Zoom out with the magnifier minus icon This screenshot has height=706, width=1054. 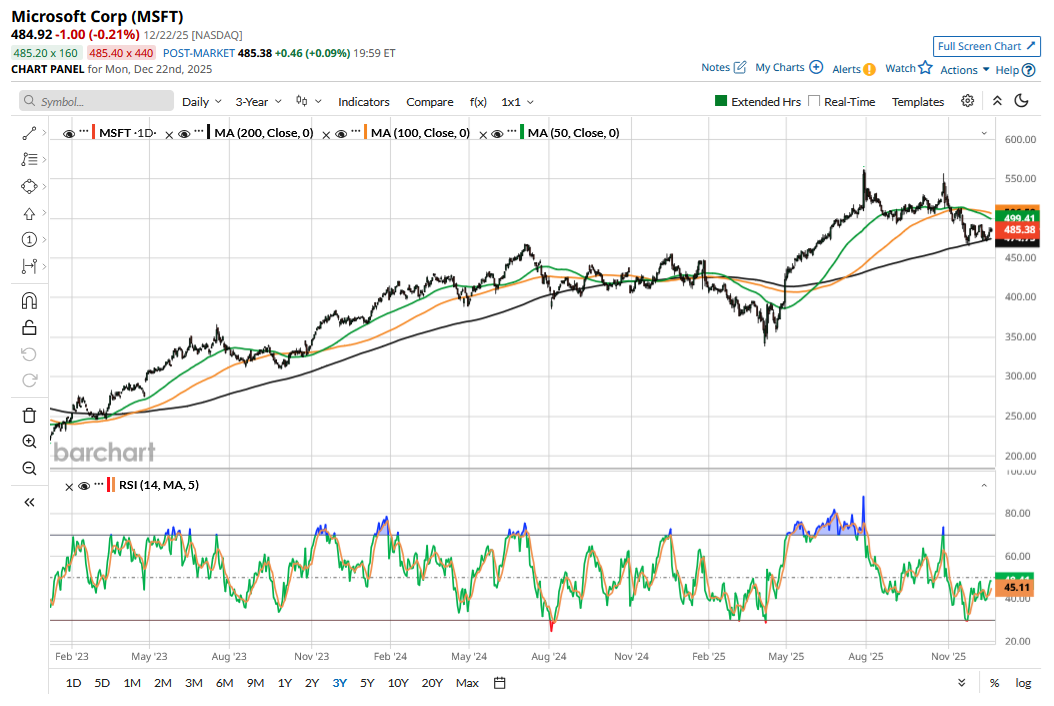pyautogui.click(x=29, y=468)
